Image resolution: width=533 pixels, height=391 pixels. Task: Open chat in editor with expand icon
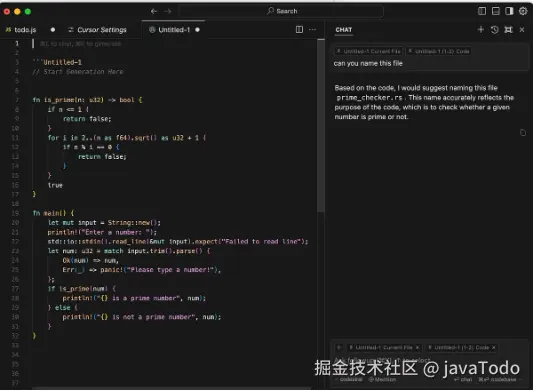tap(508, 30)
